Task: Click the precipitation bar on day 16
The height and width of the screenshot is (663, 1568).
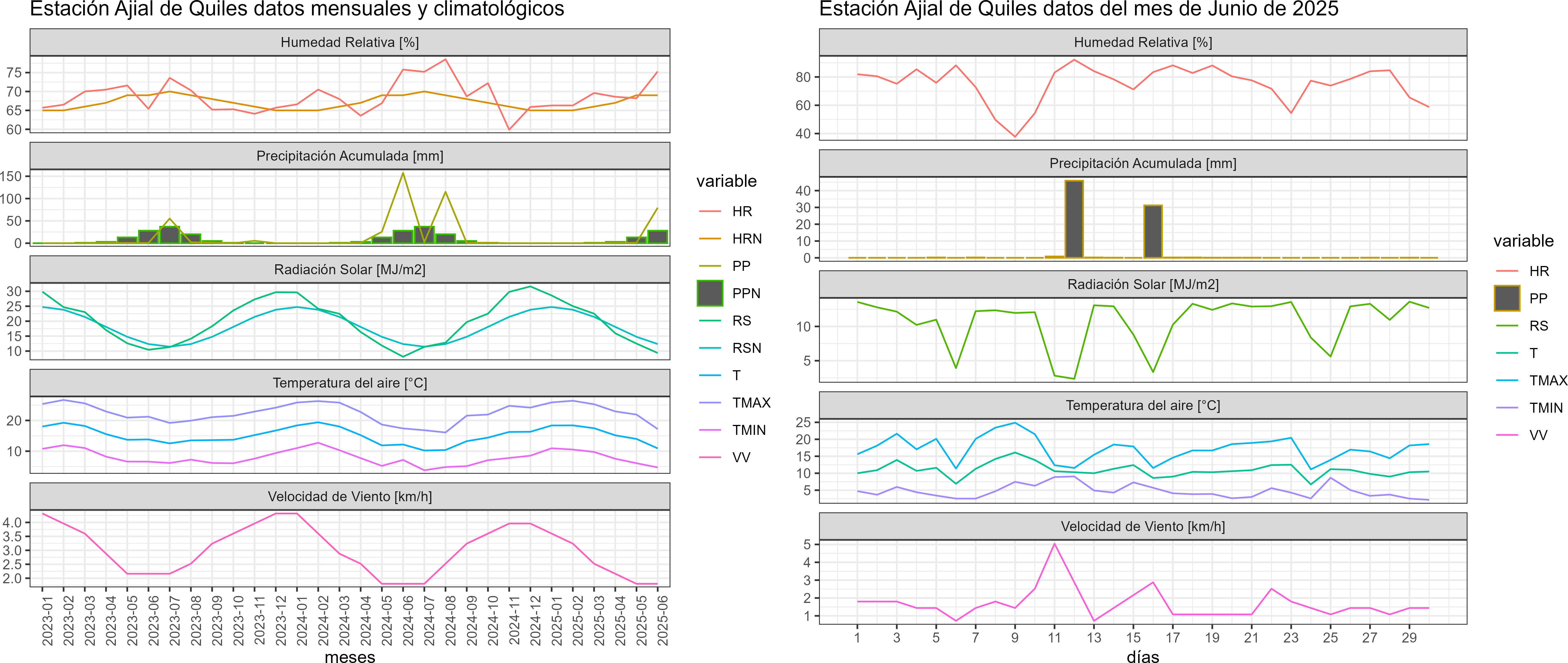Action: click(x=1153, y=231)
